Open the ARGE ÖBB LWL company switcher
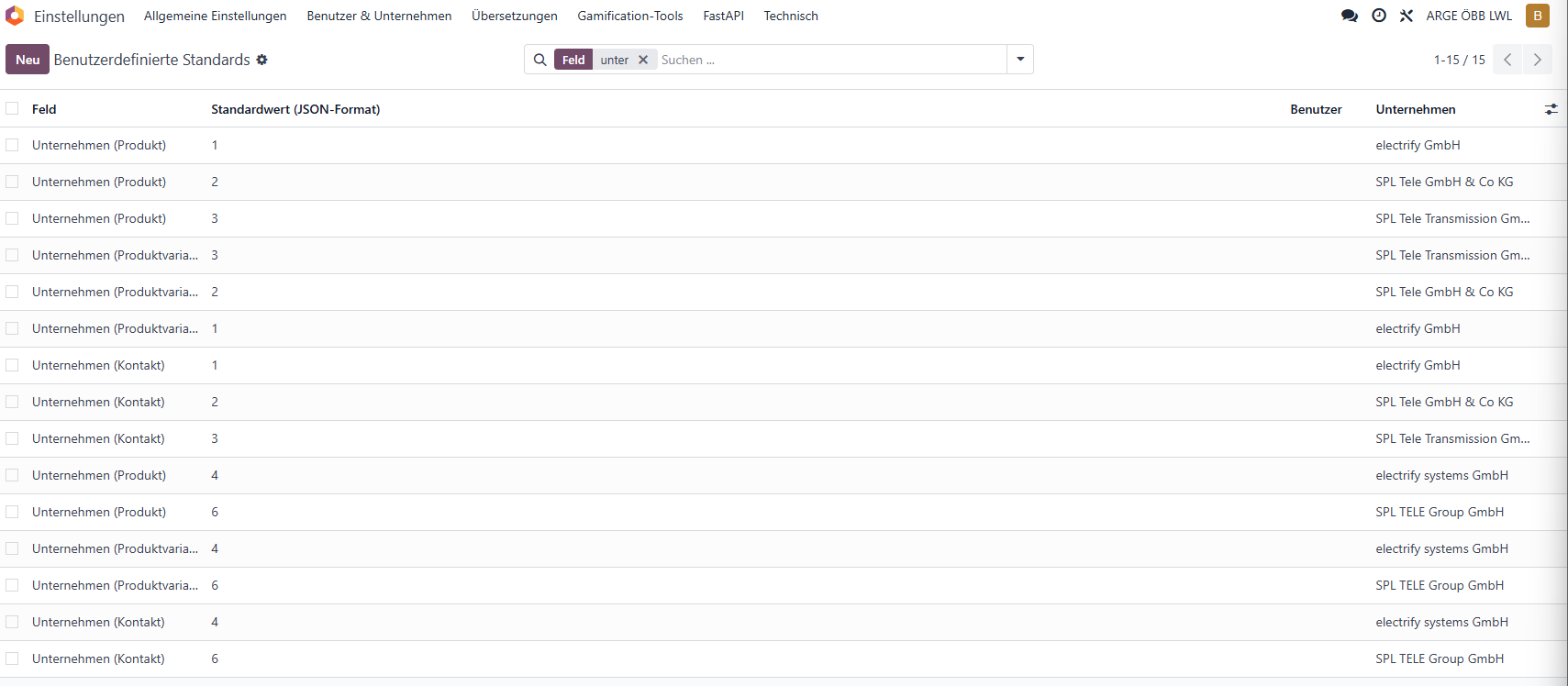Viewport: 1568px width, 686px height. coord(1469,16)
